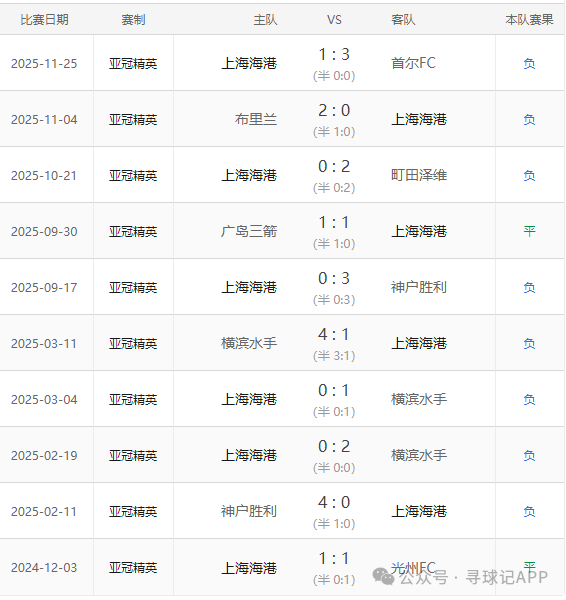Open home team 布里兰
Image resolution: width=566 pixels, height=600 pixels.
[256, 119]
